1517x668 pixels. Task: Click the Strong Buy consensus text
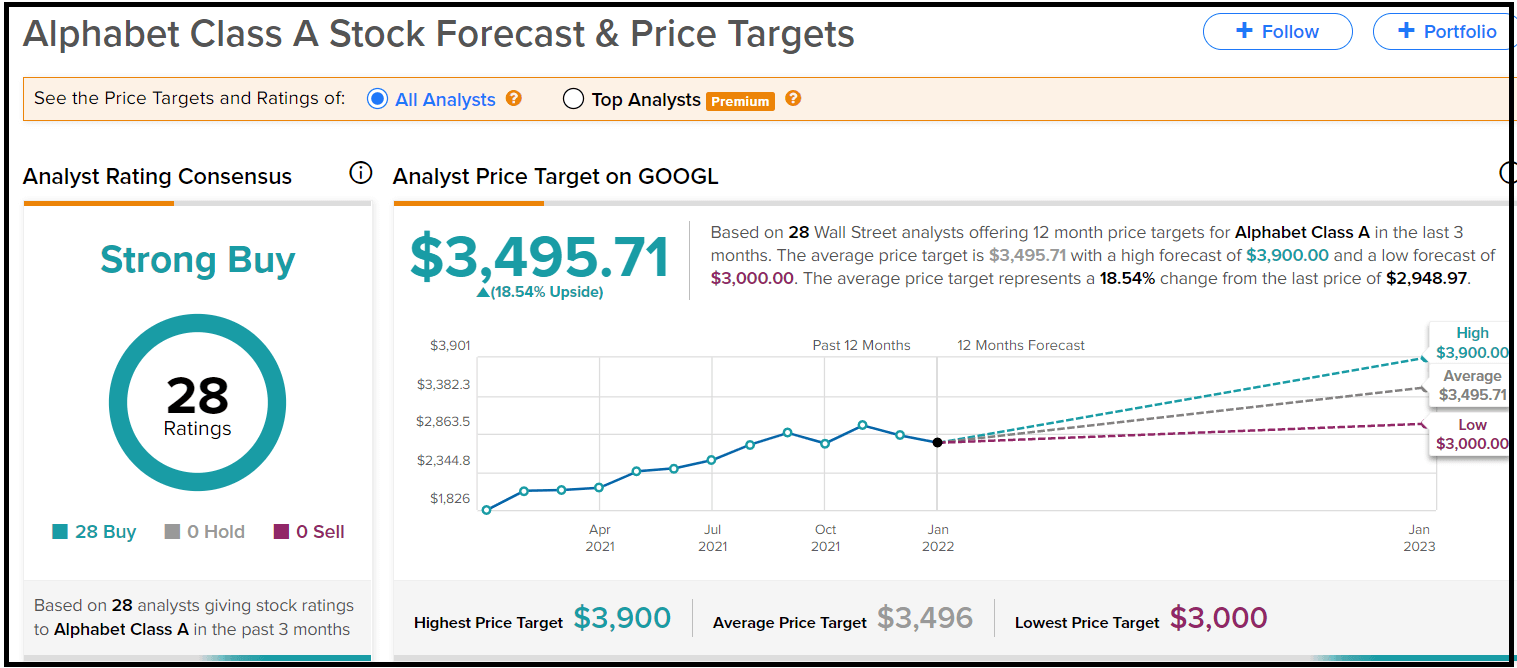coord(198,260)
